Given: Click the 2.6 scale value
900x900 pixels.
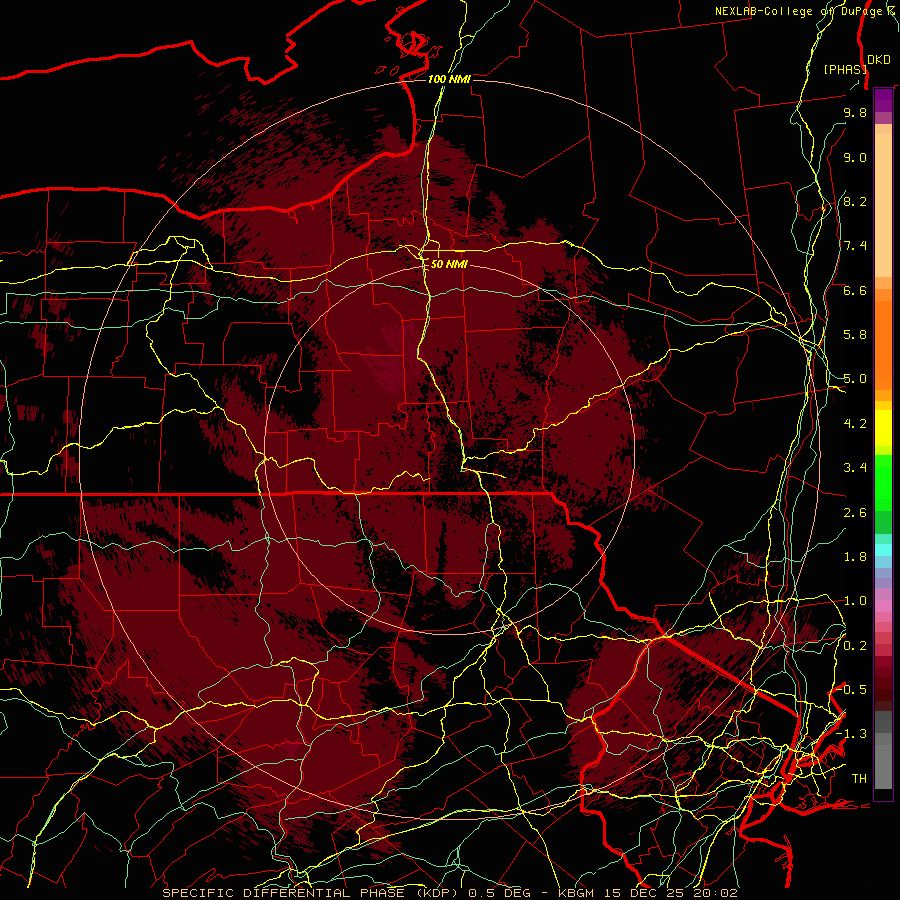Looking at the screenshot, I should (855, 512).
